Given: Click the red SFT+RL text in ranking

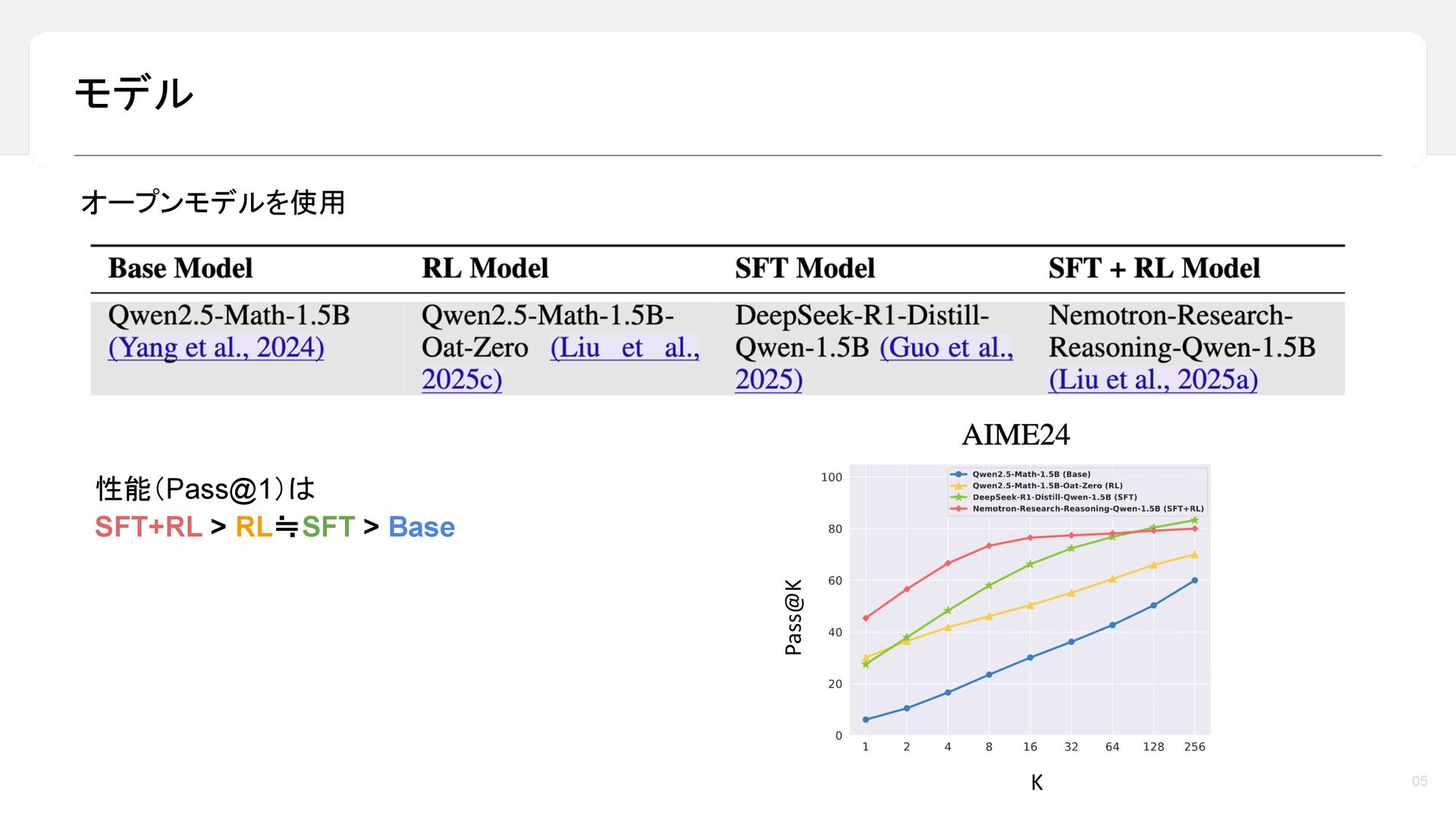Looking at the screenshot, I should (149, 527).
